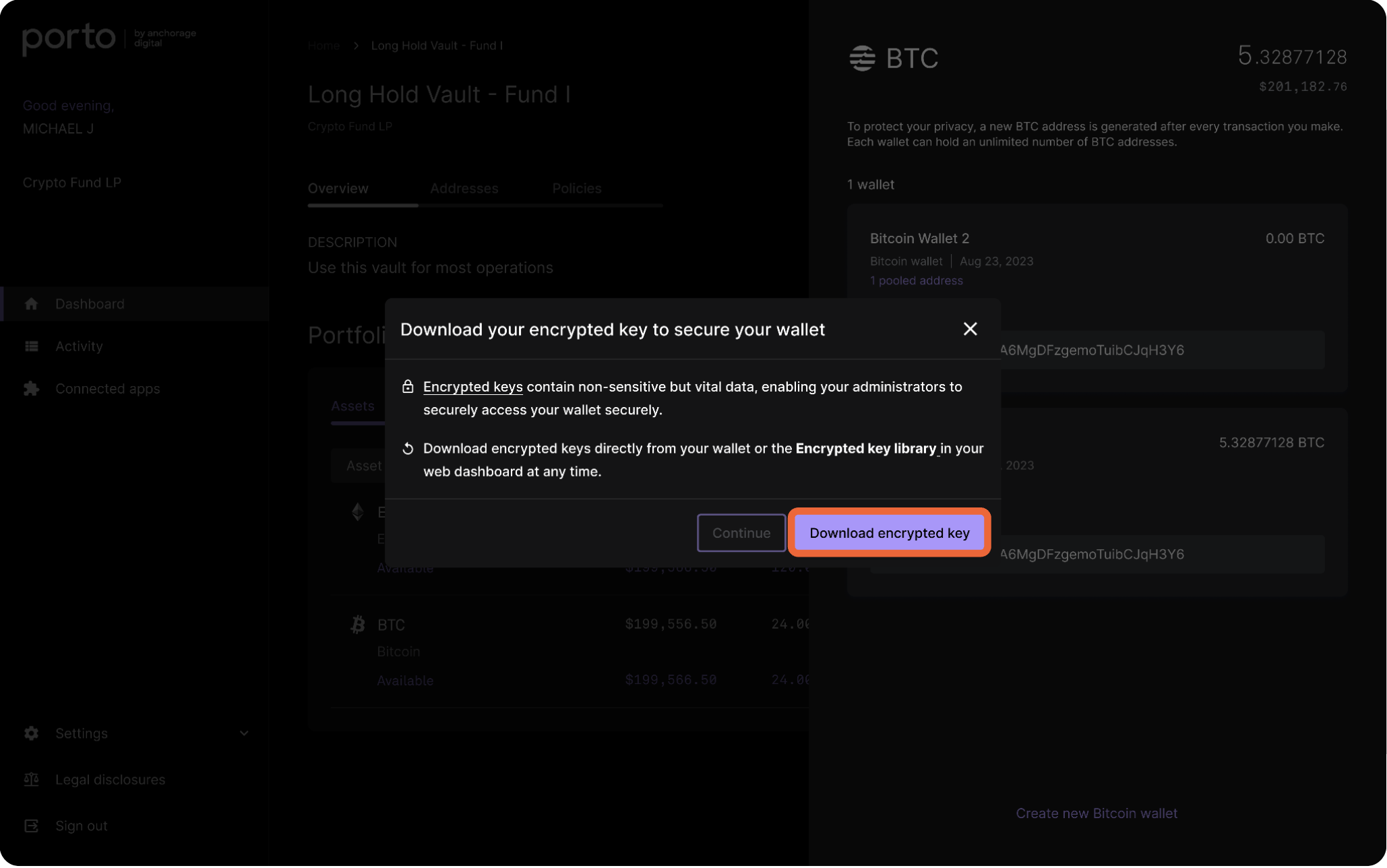
Task: Switch to the Addresses tab
Action: 464,189
